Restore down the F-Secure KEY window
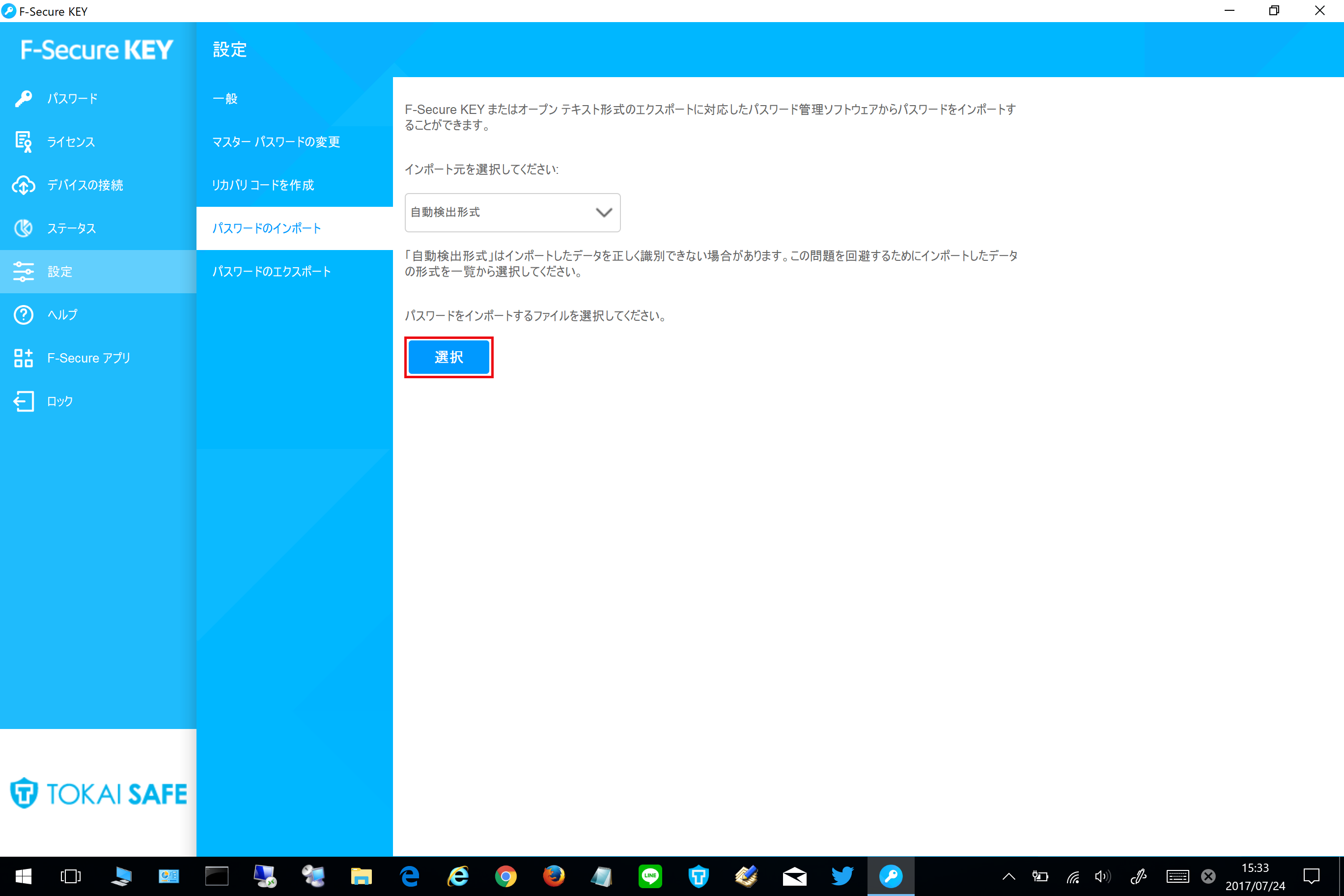 coord(1274,11)
